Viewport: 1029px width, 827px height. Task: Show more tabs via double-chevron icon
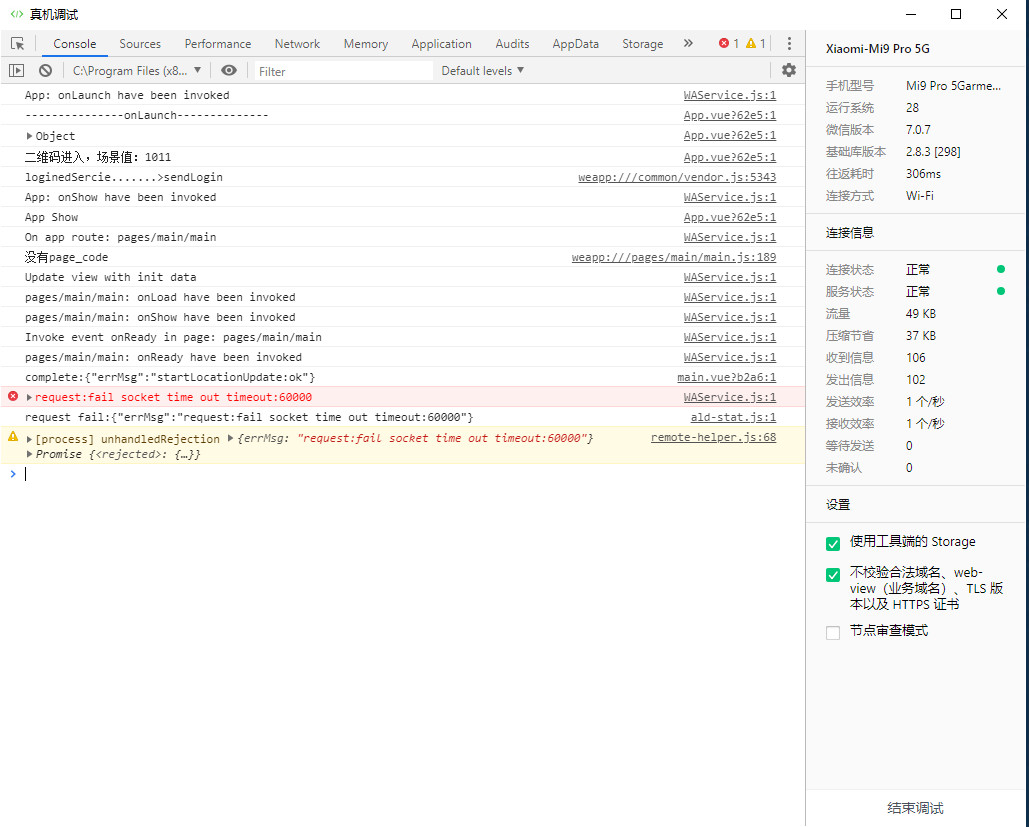pyautogui.click(x=688, y=44)
